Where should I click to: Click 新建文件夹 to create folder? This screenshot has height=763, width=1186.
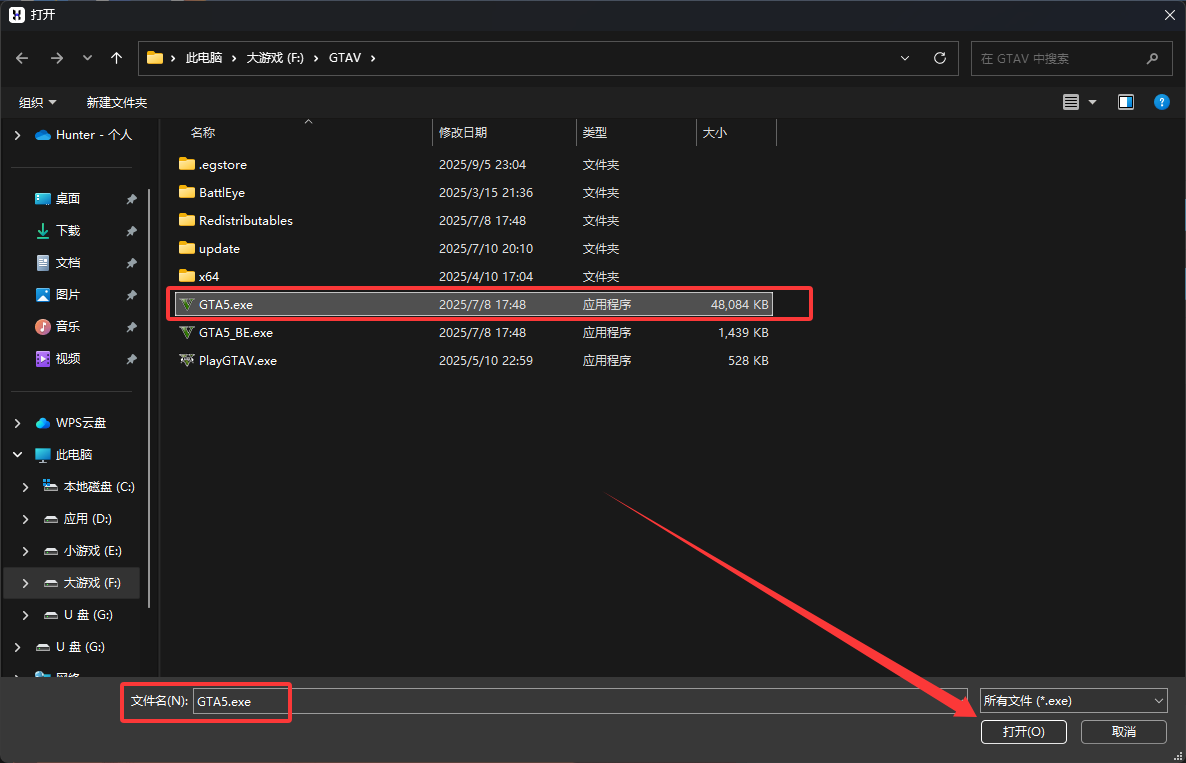116,102
